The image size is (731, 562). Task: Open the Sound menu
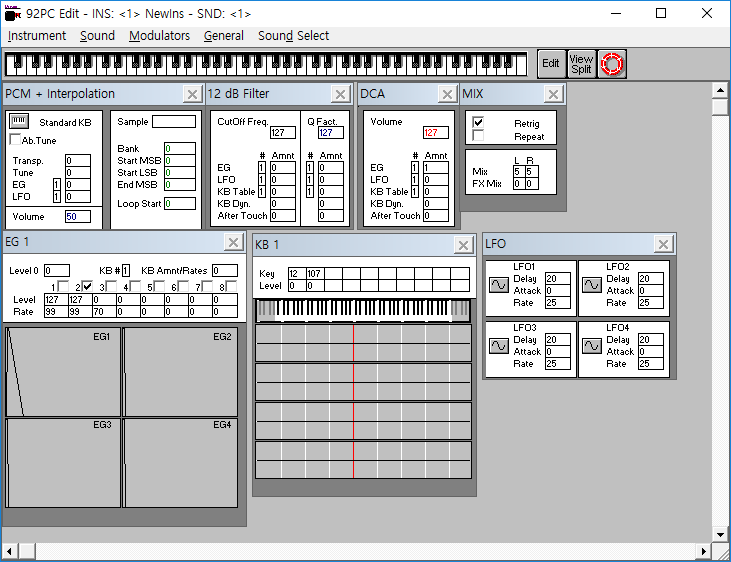(97, 36)
